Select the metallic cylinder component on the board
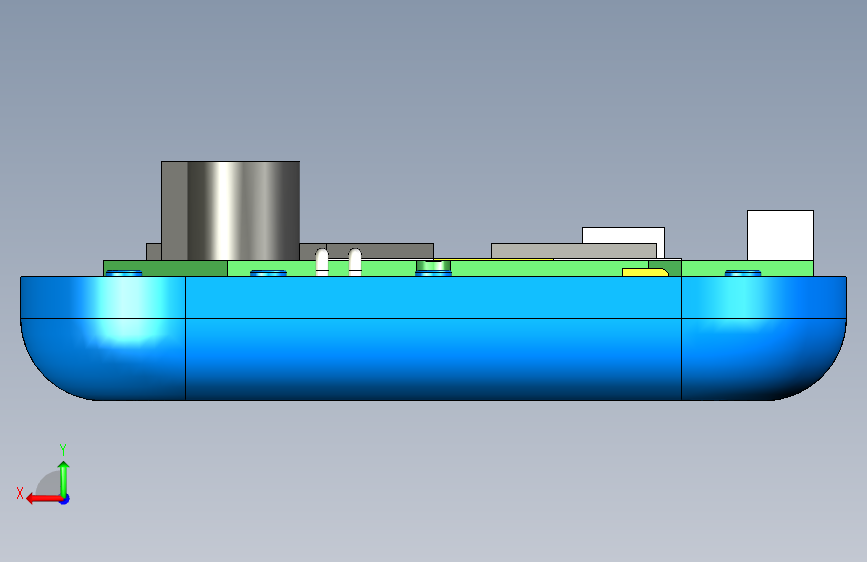Image resolution: width=867 pixels, height=562 pixels. click(x=231, y=211)
